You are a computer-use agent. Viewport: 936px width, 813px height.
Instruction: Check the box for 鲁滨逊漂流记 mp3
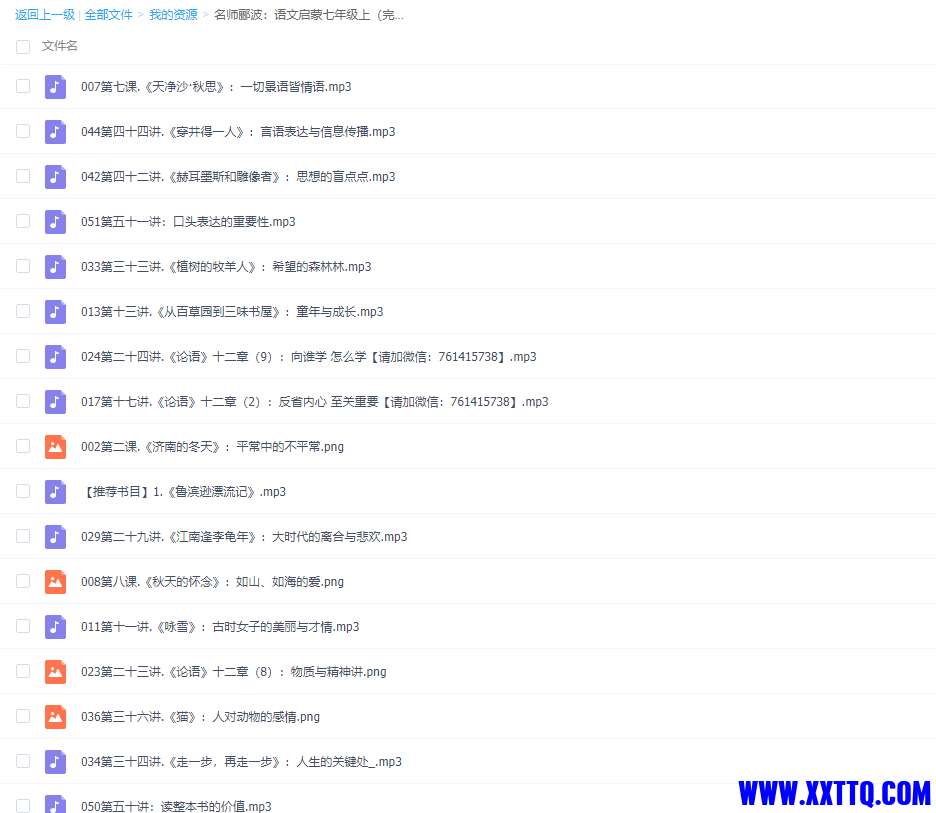click(23, 491)
